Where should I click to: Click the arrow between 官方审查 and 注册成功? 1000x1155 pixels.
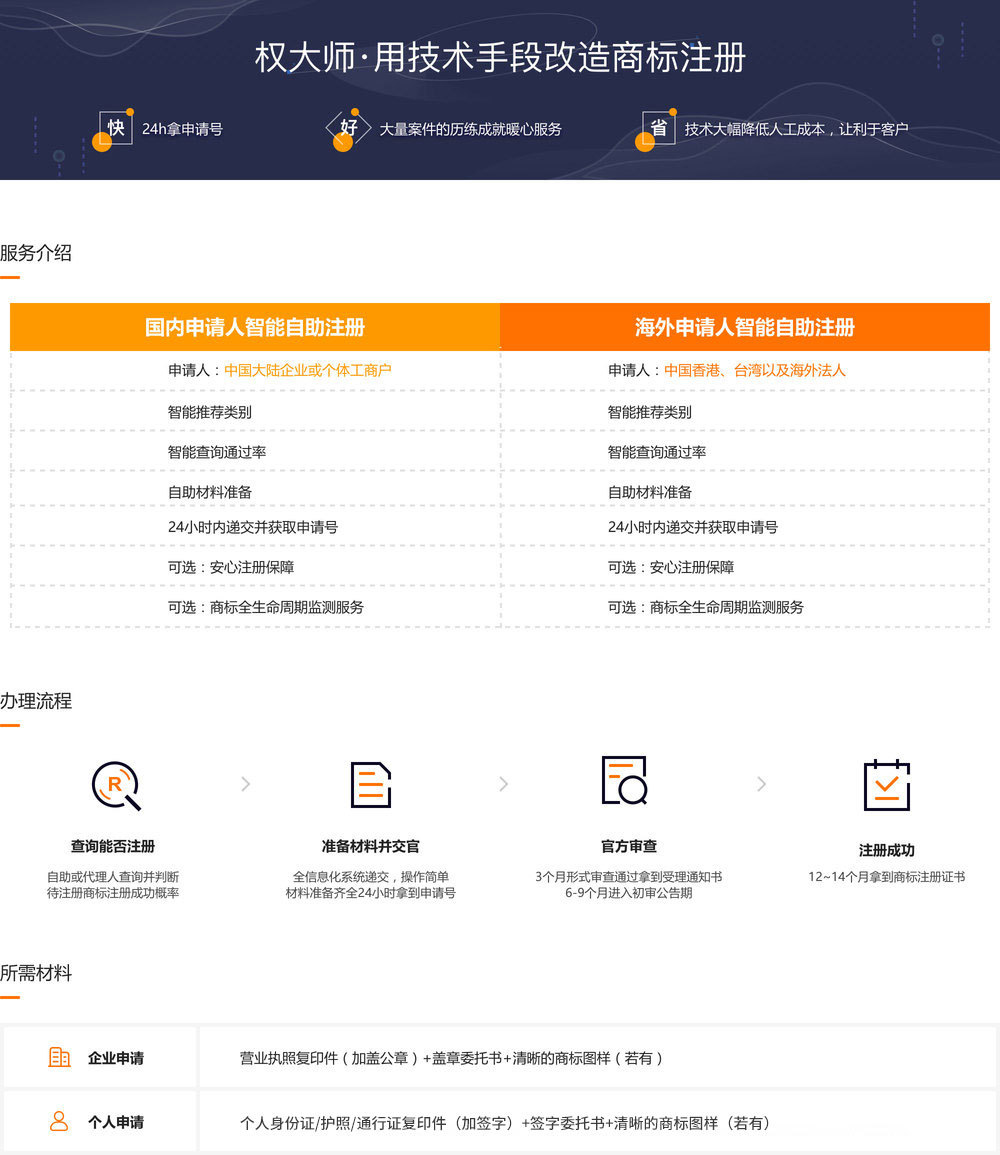click(761, 784)
